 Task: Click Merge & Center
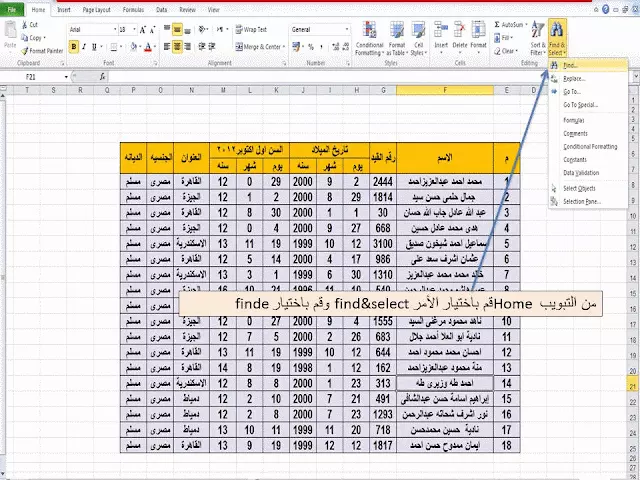(260, 47)
